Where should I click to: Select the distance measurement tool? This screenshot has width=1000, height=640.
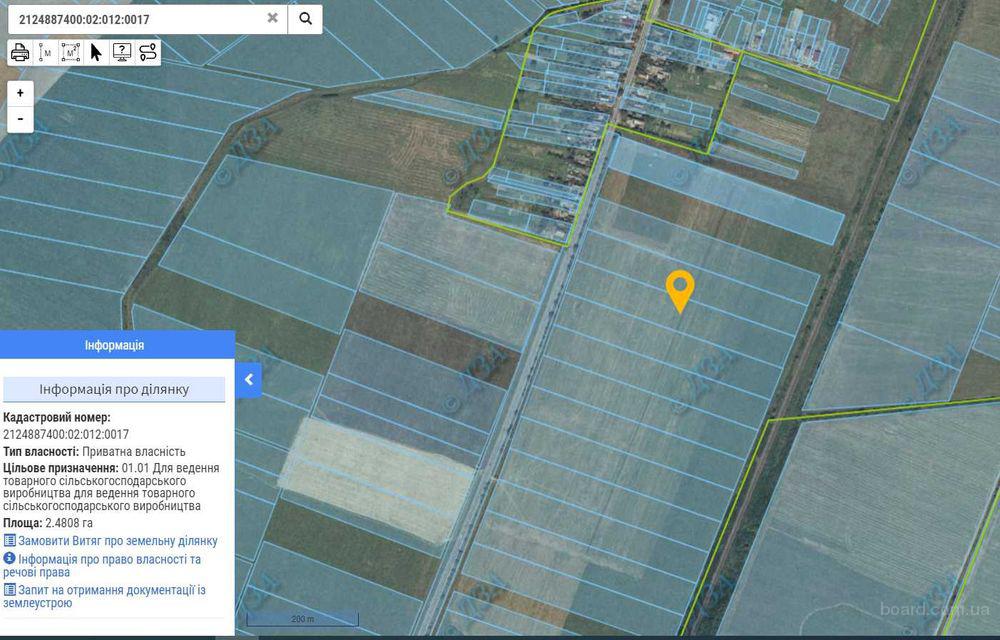[x=46, y=52]
